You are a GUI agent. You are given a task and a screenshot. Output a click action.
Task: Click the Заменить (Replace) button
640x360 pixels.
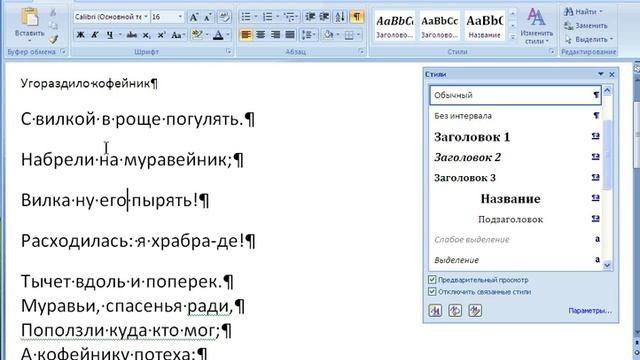[x=586, y=26]
